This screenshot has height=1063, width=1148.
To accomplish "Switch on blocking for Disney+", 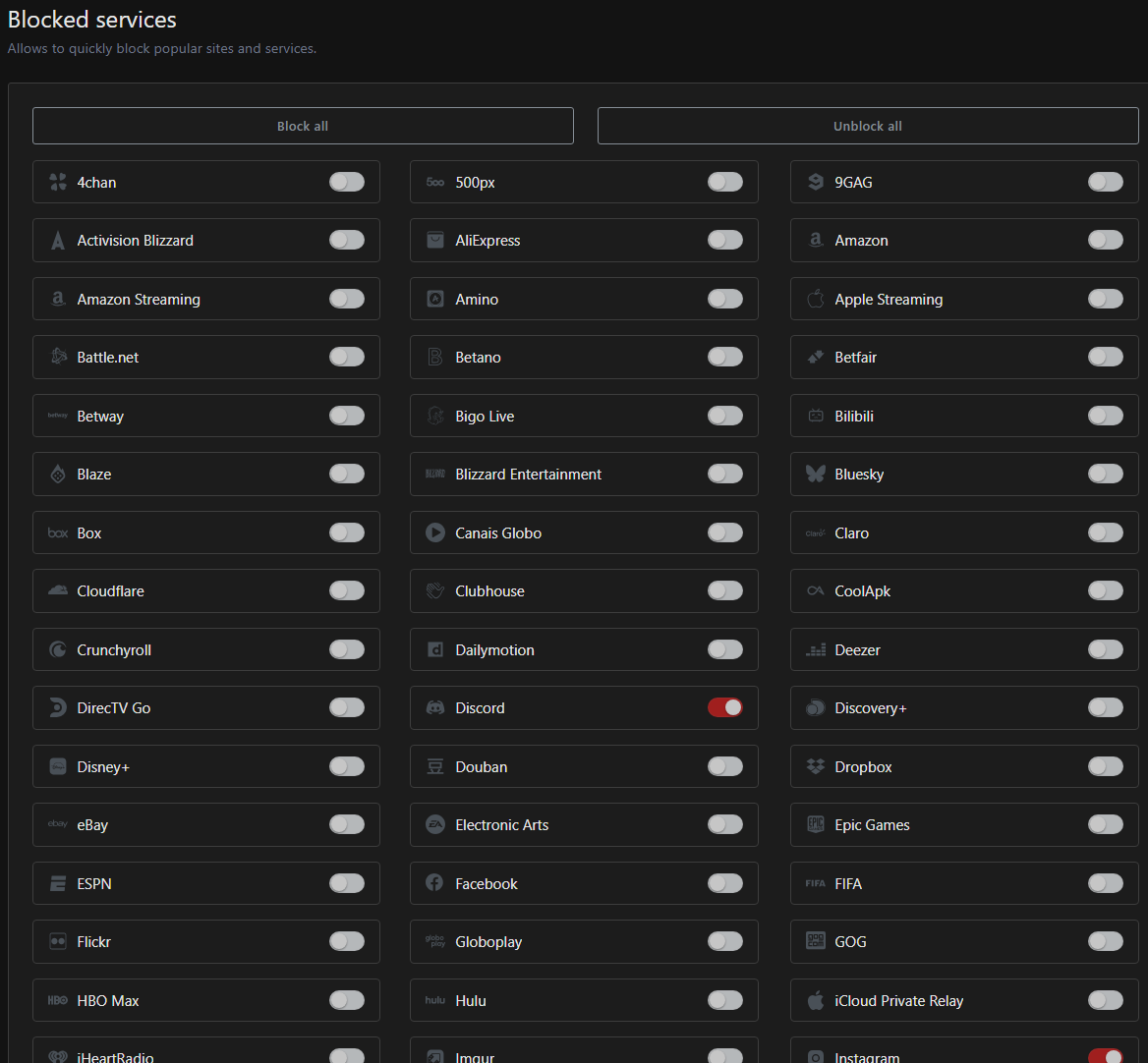I will tap(347, 766).
